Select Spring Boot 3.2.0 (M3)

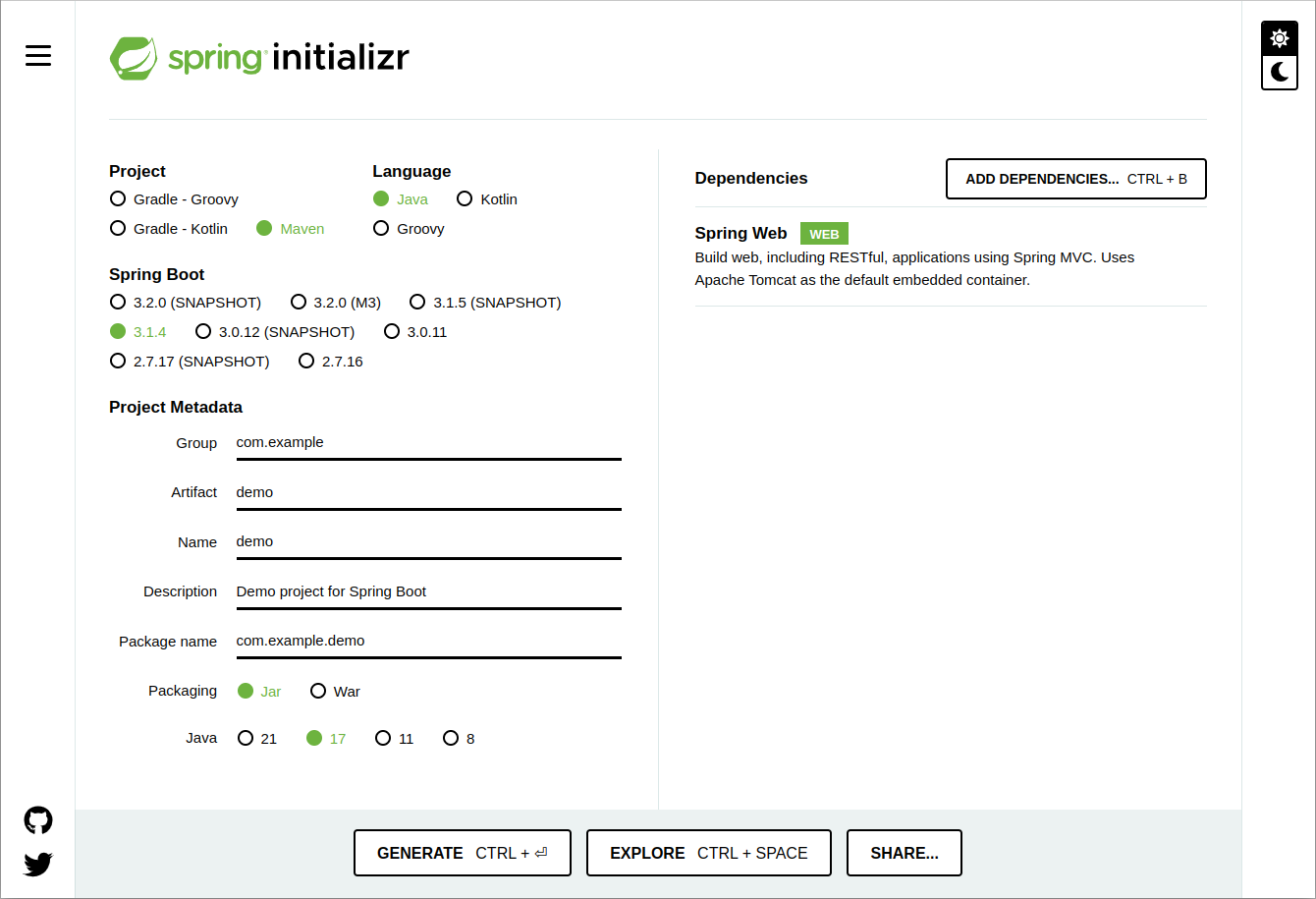point(336,303)
